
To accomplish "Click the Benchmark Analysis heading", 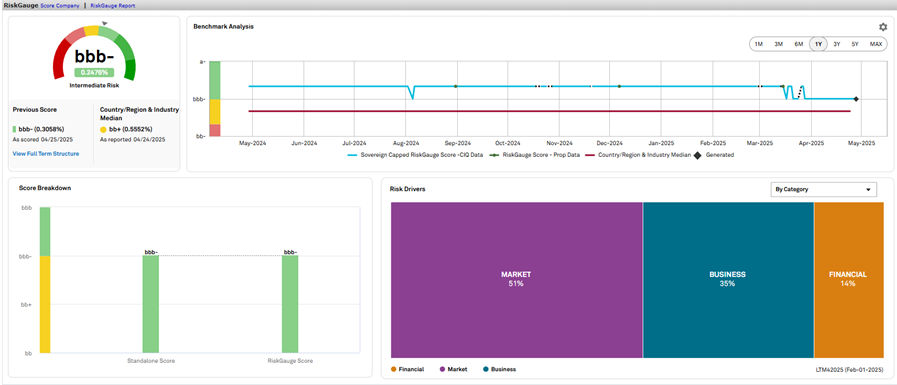I will coord(224,26).
